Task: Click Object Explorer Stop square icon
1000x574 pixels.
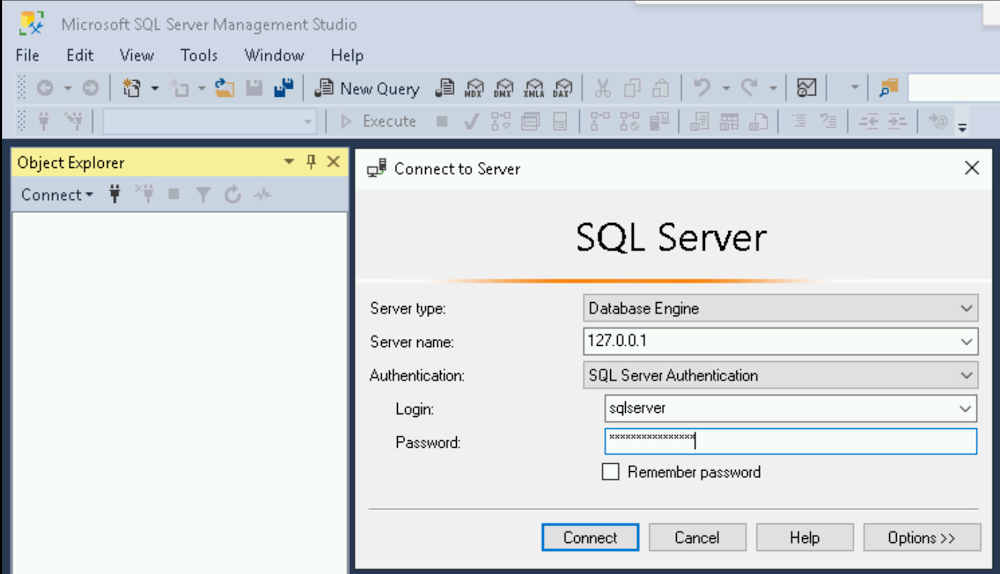Action: point(173,194)
